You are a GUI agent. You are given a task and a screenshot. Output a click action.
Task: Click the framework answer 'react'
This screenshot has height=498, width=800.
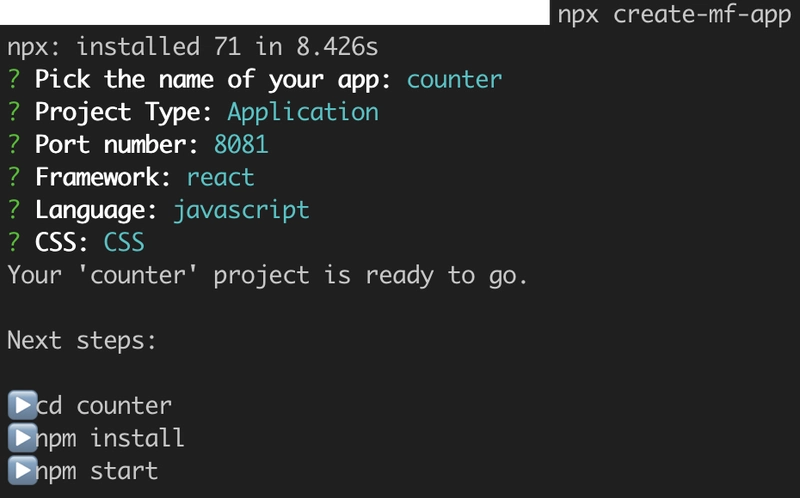[220, 178]
